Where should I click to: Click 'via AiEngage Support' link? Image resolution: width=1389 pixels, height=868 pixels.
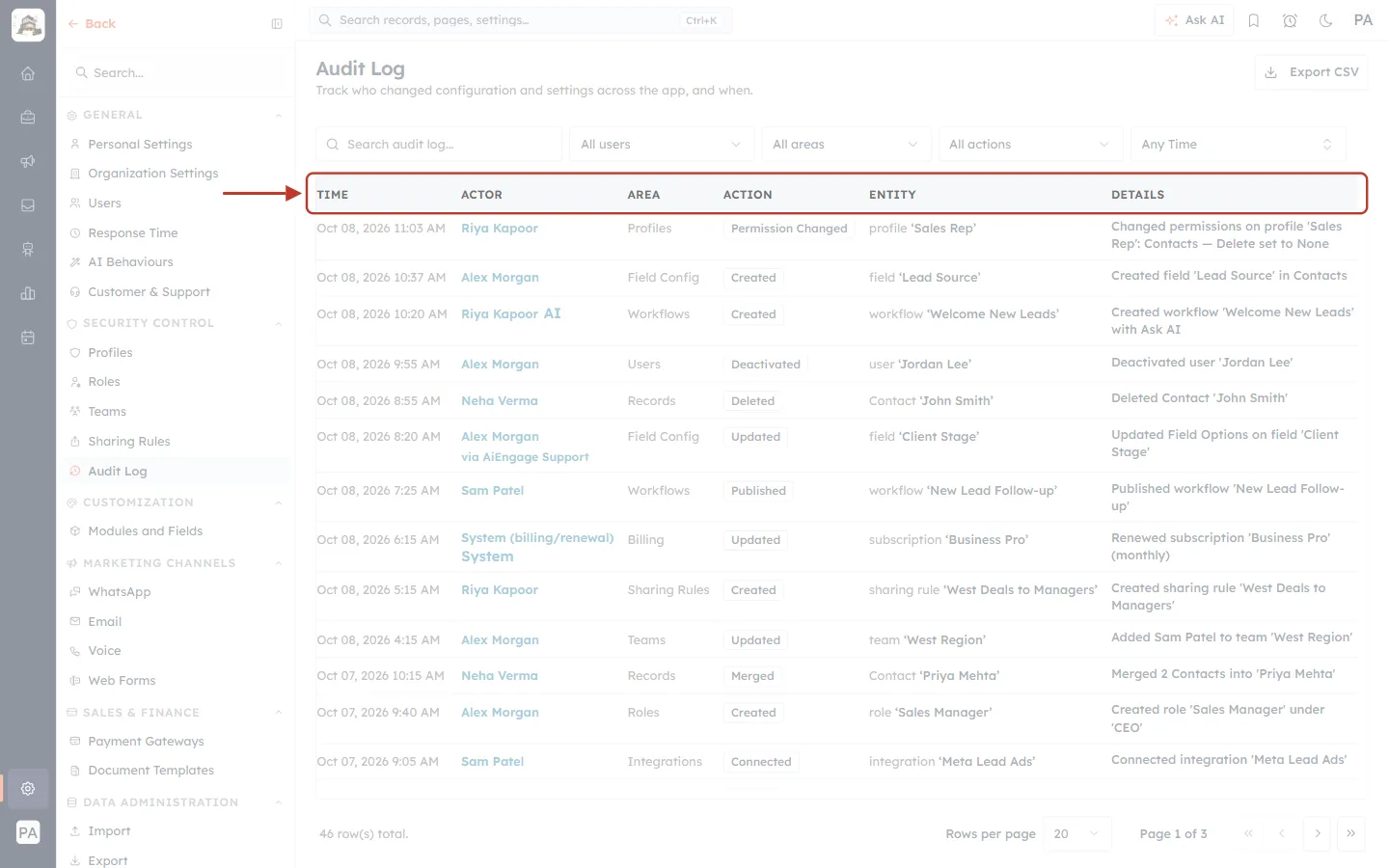click(x=525, y=458)
